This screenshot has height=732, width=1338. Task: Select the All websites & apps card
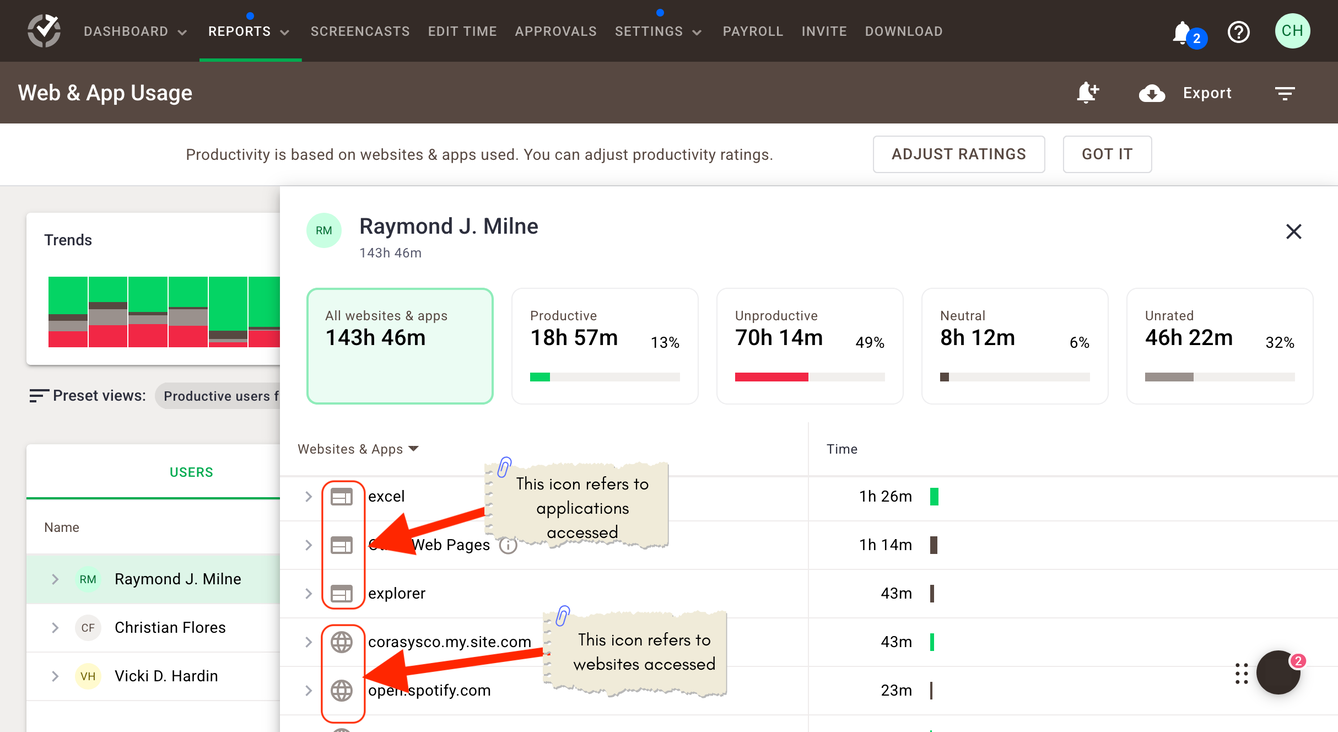tap(400, 346)
